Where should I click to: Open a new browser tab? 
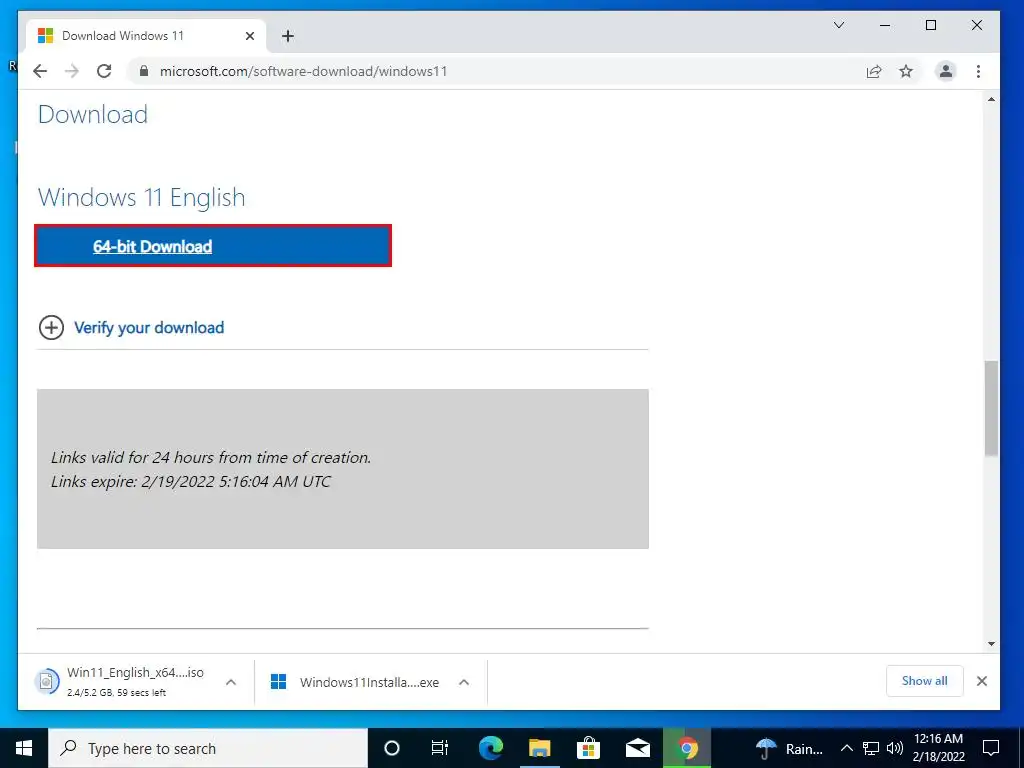click(288, 36)
